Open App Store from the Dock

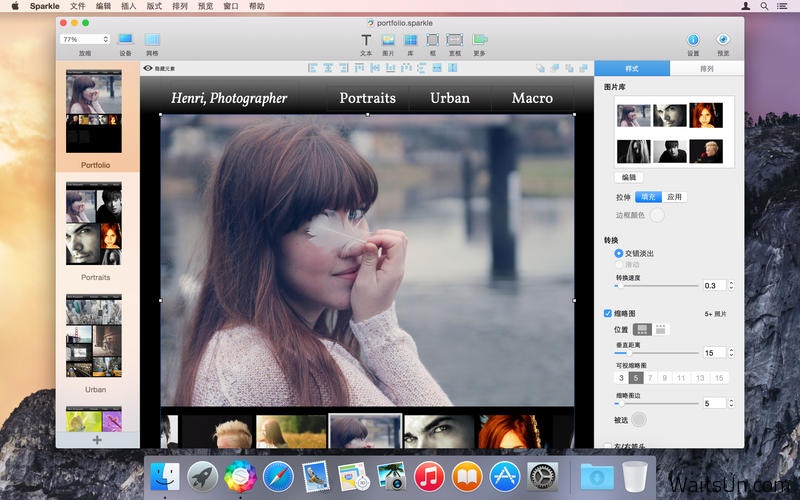pyautogui.click(x=505, y=477)
